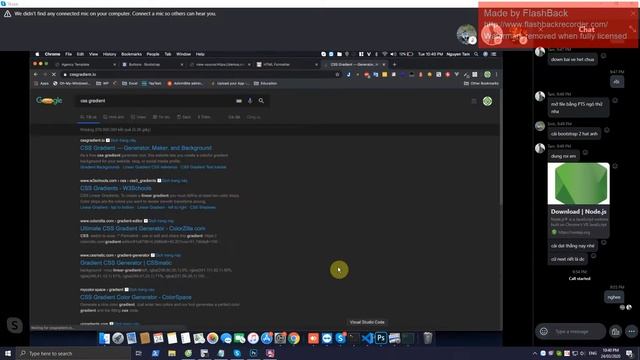Open Chrome's Edit menu
Screen dimensions: 640x360
click(80, 54)
